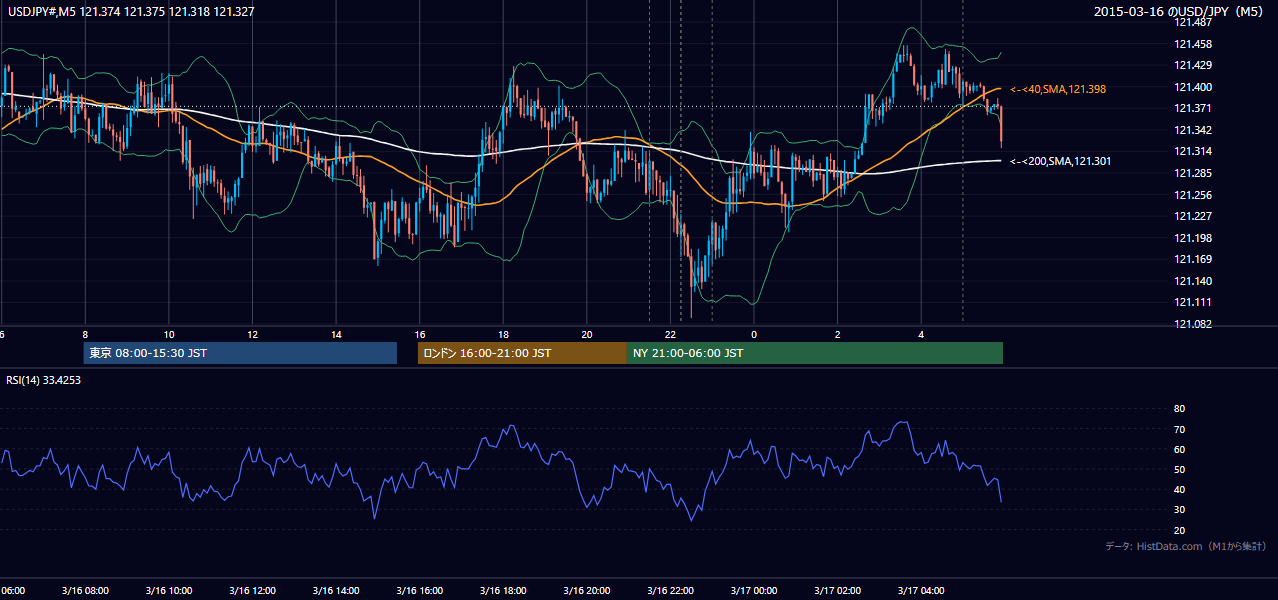This screenshot has height=600, width=1278.
Task: Click the hour 22 tick under the price chart
Action: click(x=671, y=334)
